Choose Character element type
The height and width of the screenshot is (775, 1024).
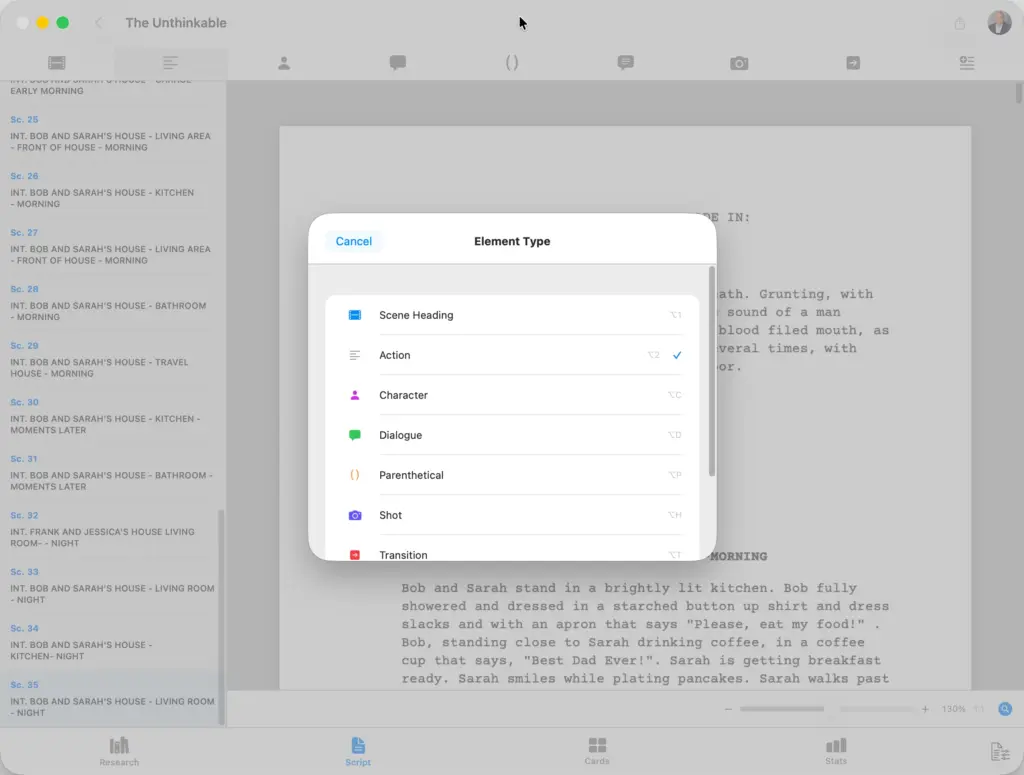point(512,395)
